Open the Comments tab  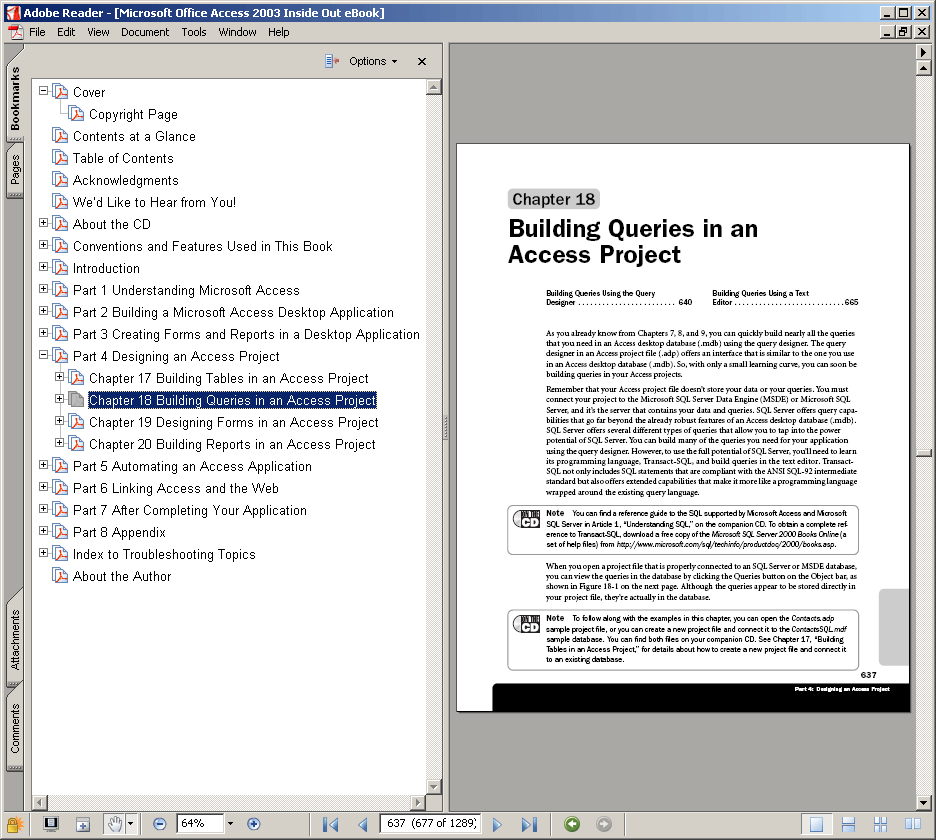click(14, 728)
